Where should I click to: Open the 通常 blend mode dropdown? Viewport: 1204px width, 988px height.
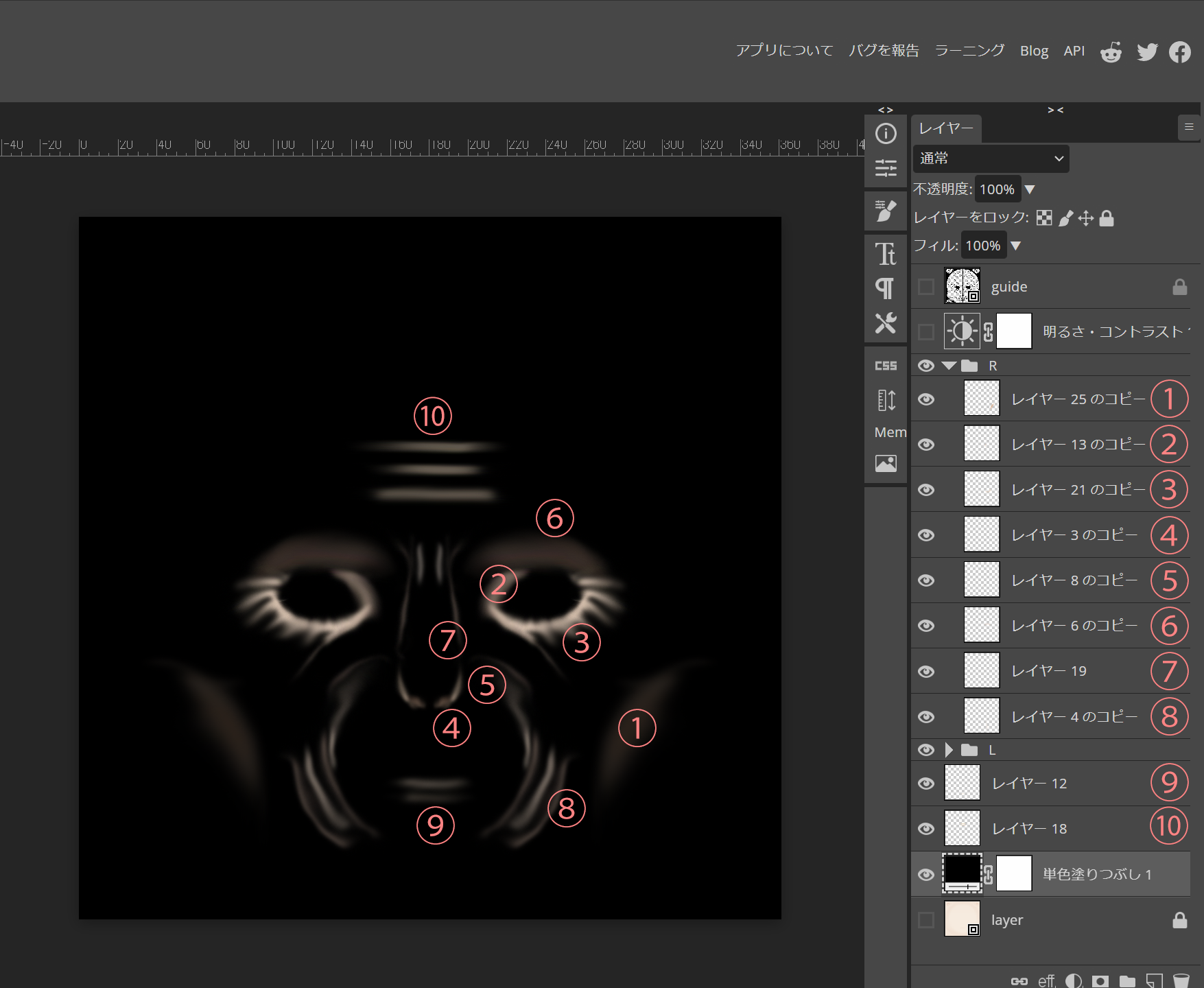(991, 158)
